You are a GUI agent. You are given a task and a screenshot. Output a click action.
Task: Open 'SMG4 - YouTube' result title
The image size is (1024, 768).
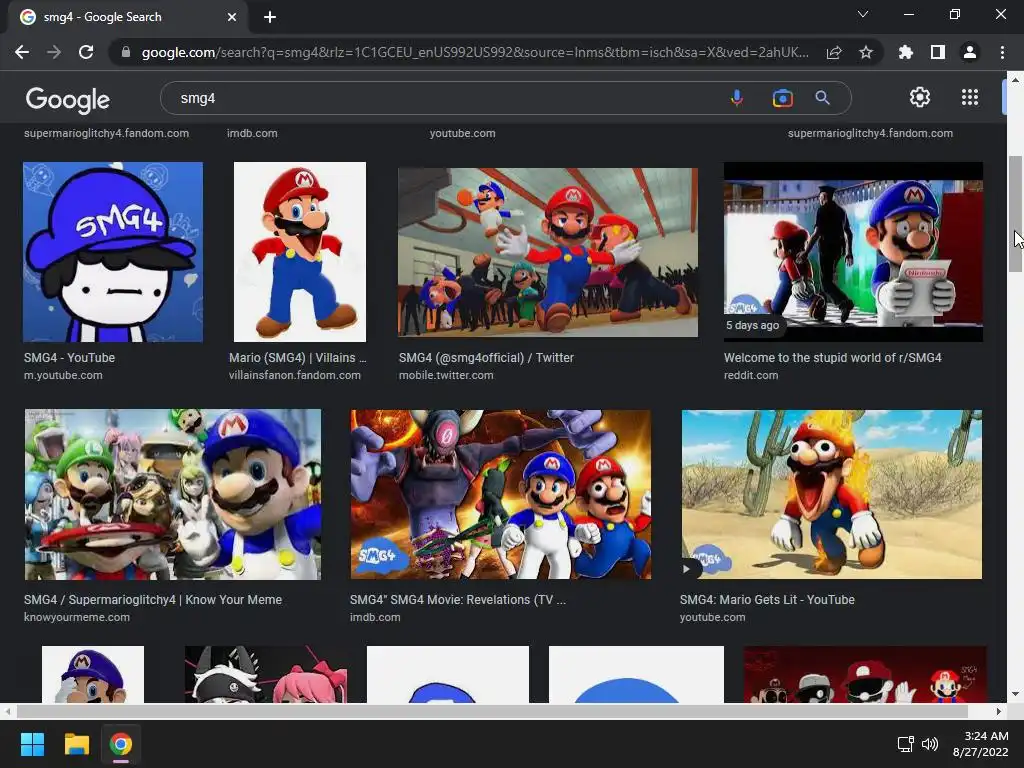69,358
